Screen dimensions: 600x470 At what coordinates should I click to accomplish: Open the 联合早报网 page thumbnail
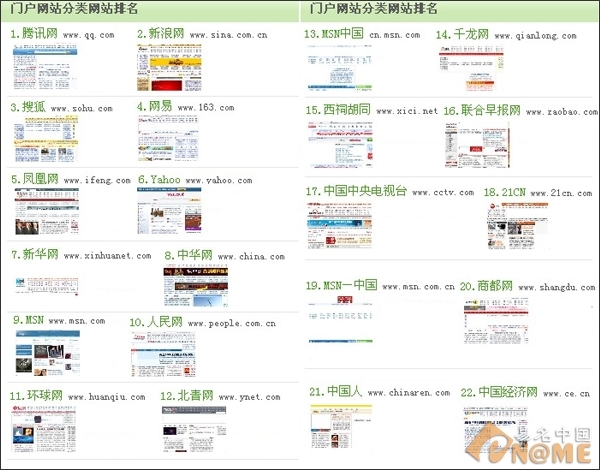click(x=477, y=145)
